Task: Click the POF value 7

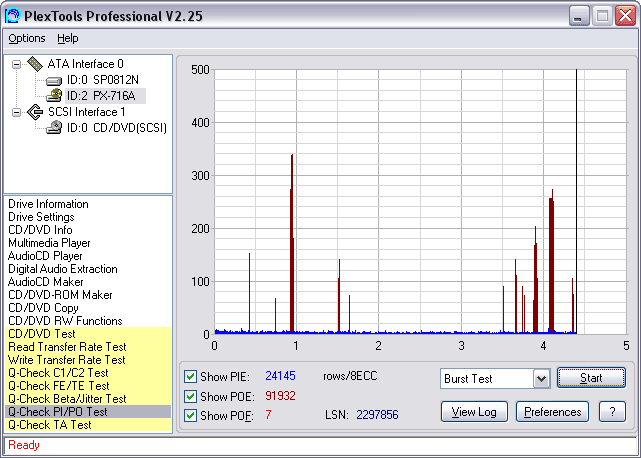Action: click(x=268, y=415)
